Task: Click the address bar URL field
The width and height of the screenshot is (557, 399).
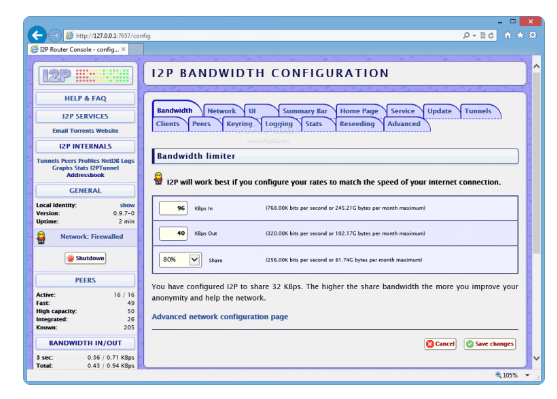Action: tap(263, 36)
